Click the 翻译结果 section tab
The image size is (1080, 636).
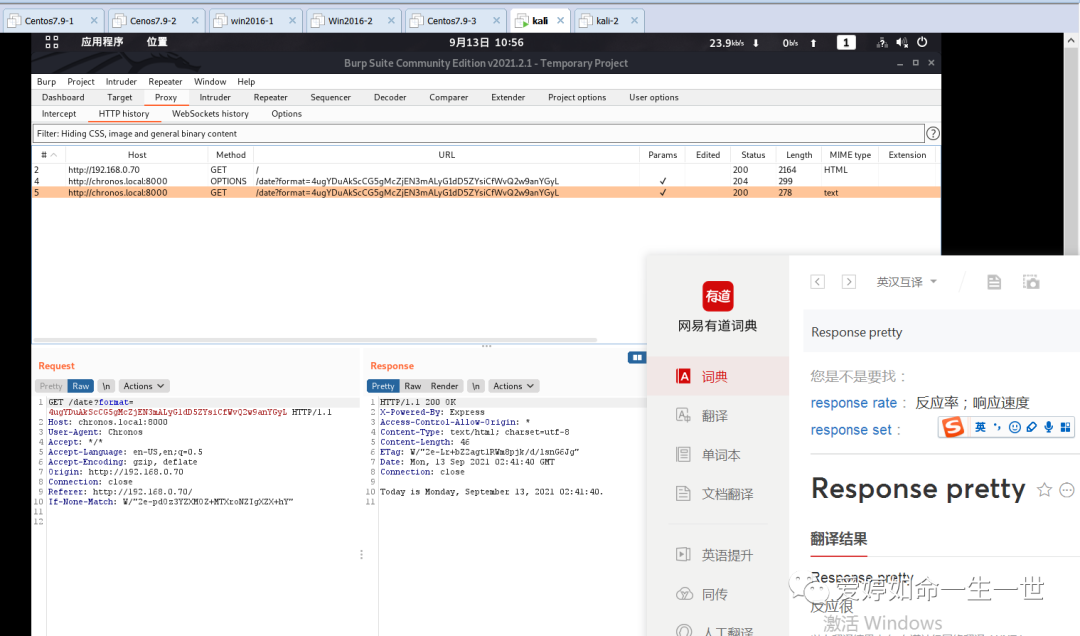point(838,539)
